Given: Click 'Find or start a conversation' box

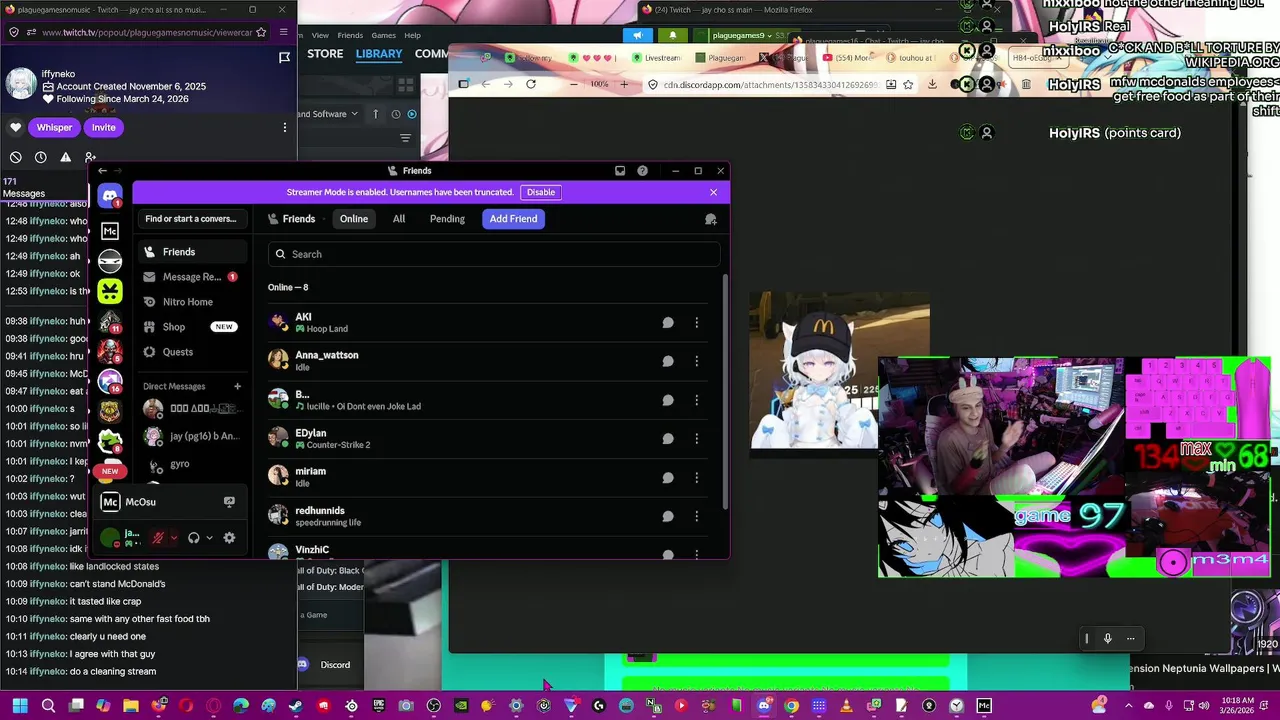Looking at the screenshot, I should tap(191, 219).
